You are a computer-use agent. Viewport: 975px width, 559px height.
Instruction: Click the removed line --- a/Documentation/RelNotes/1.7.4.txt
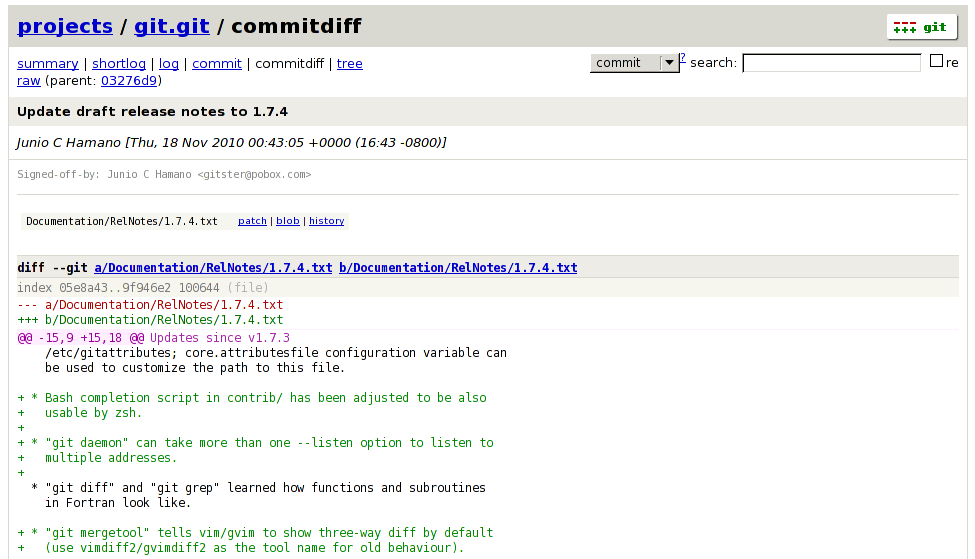(x=150, y=305)
